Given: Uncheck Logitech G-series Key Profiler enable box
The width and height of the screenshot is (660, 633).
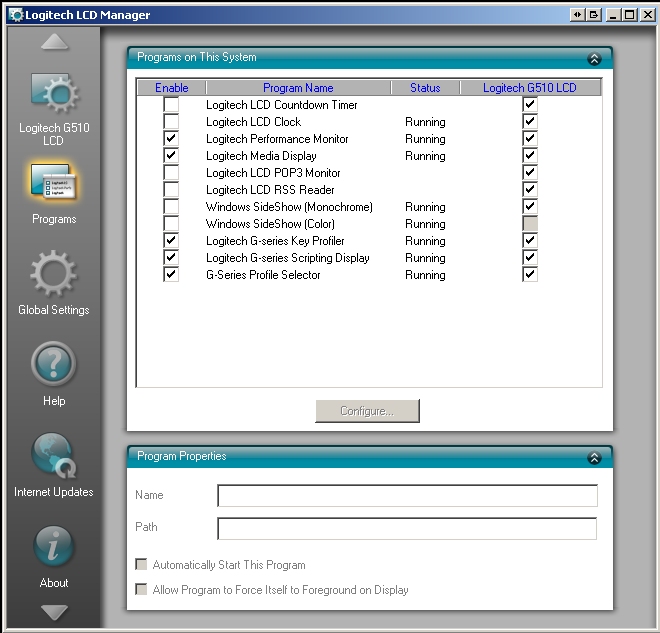Looking at the screenshot, I should 171,240.
